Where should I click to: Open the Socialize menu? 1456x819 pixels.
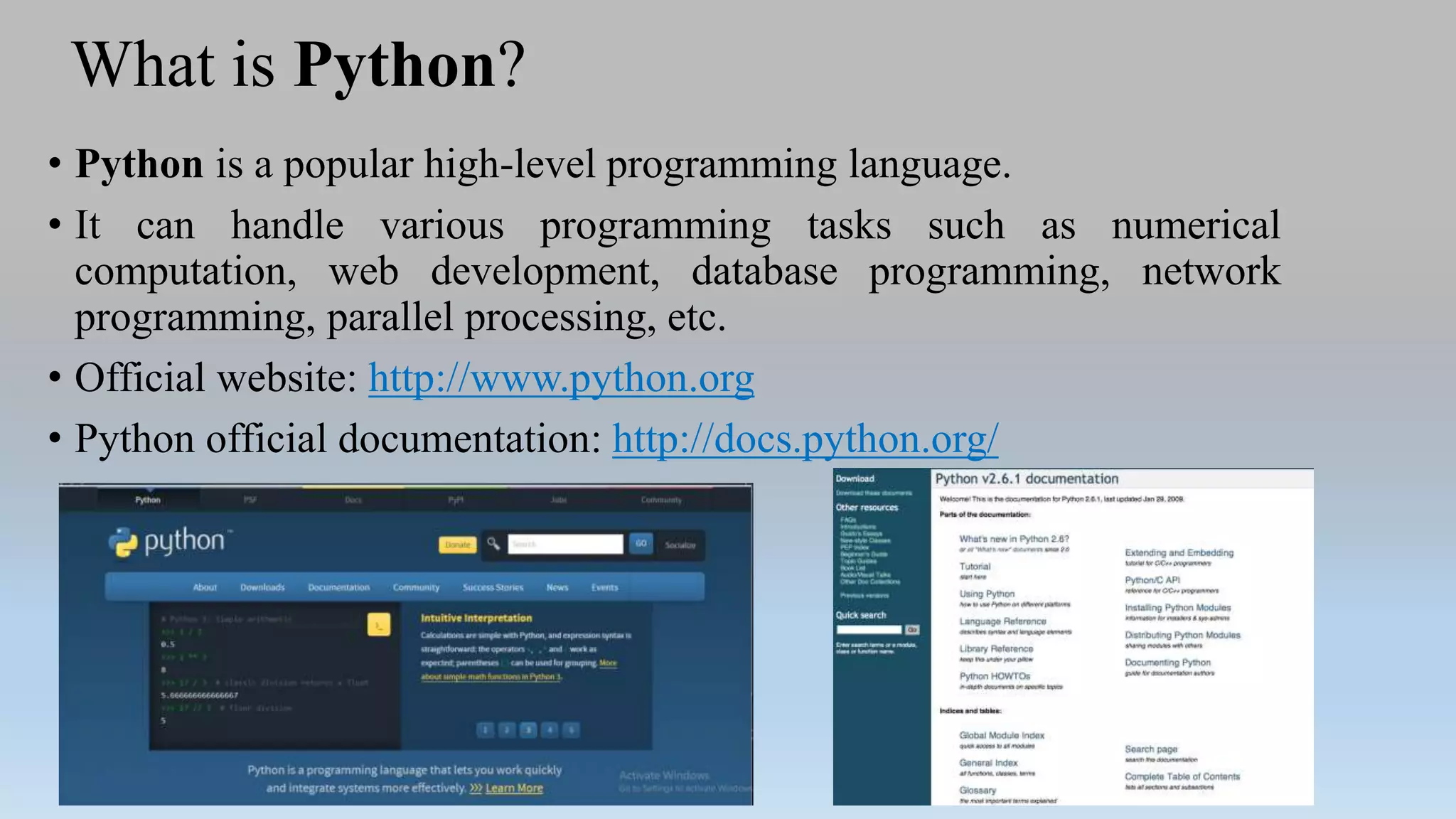pos(680,545)
